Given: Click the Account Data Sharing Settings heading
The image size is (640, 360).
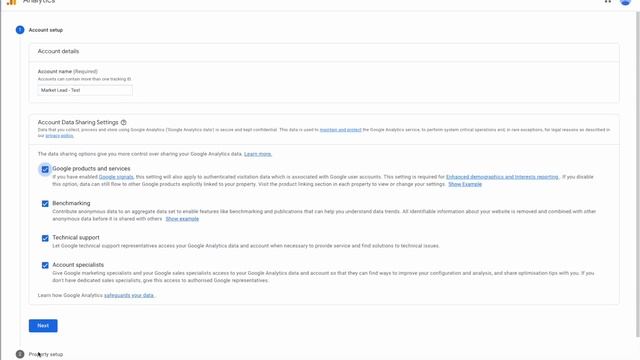Looking at the screenshot, I should [x=78, y=122].
